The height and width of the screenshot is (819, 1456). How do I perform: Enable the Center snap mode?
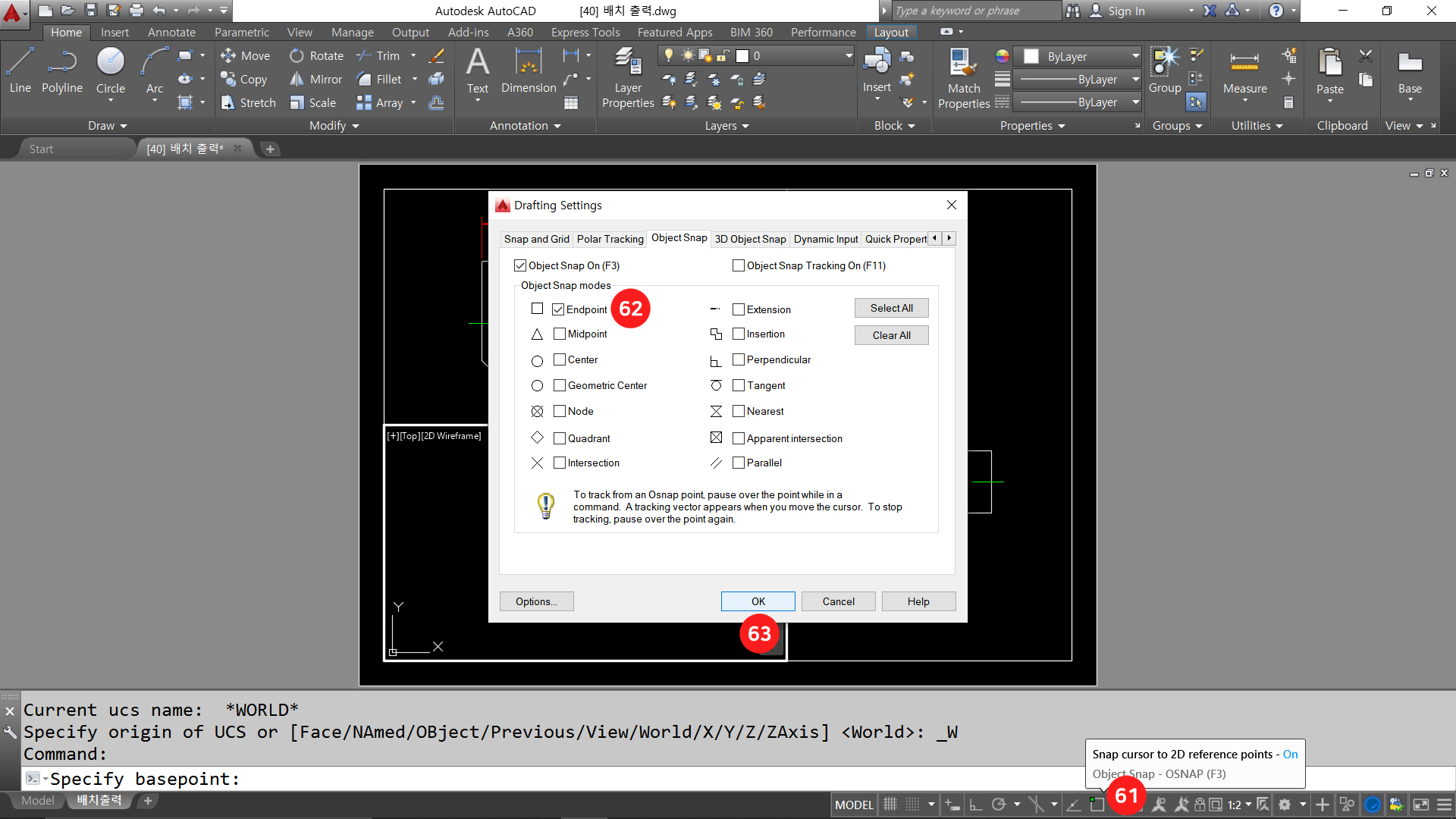(x=560, y=359)
